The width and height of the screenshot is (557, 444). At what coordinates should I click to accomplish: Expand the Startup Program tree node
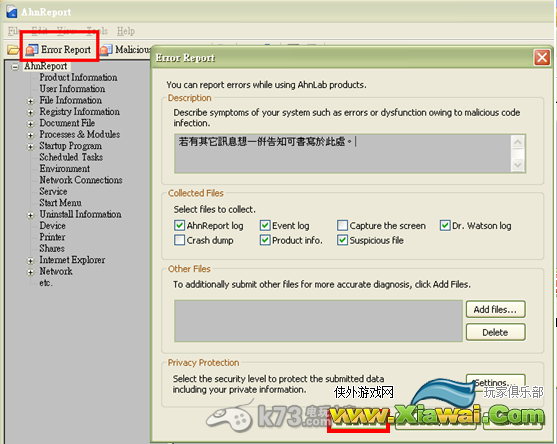[31, 147]
